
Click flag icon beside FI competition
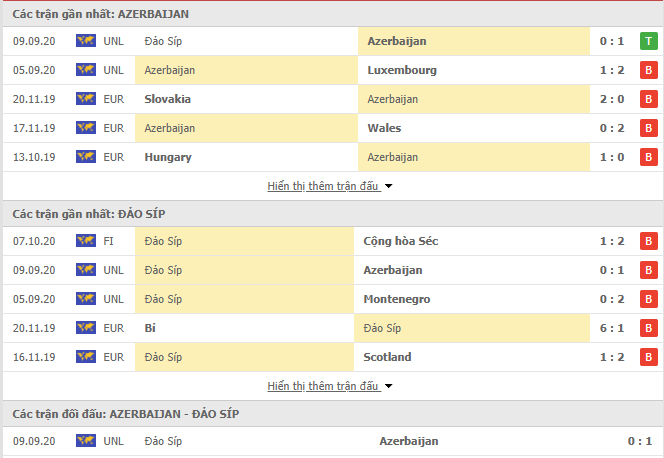[x=86, y=241]
